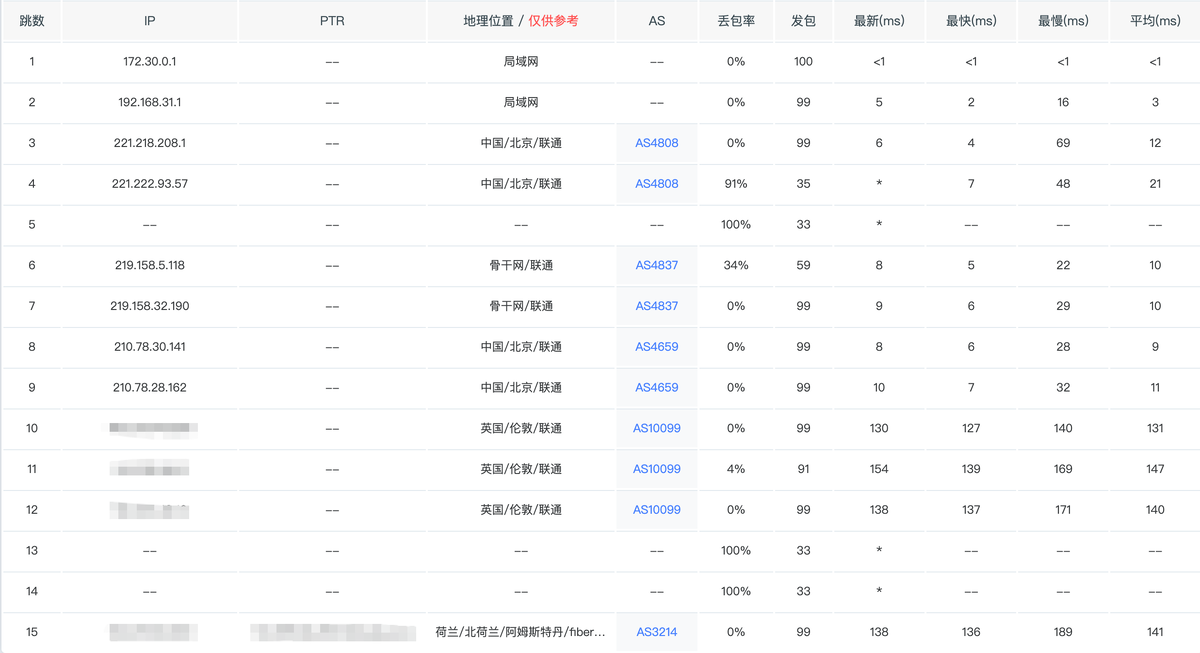Screen dimensions: 1200x653
Task: Select IP address 192.168.31.1 cell
Action: [150, 103]
